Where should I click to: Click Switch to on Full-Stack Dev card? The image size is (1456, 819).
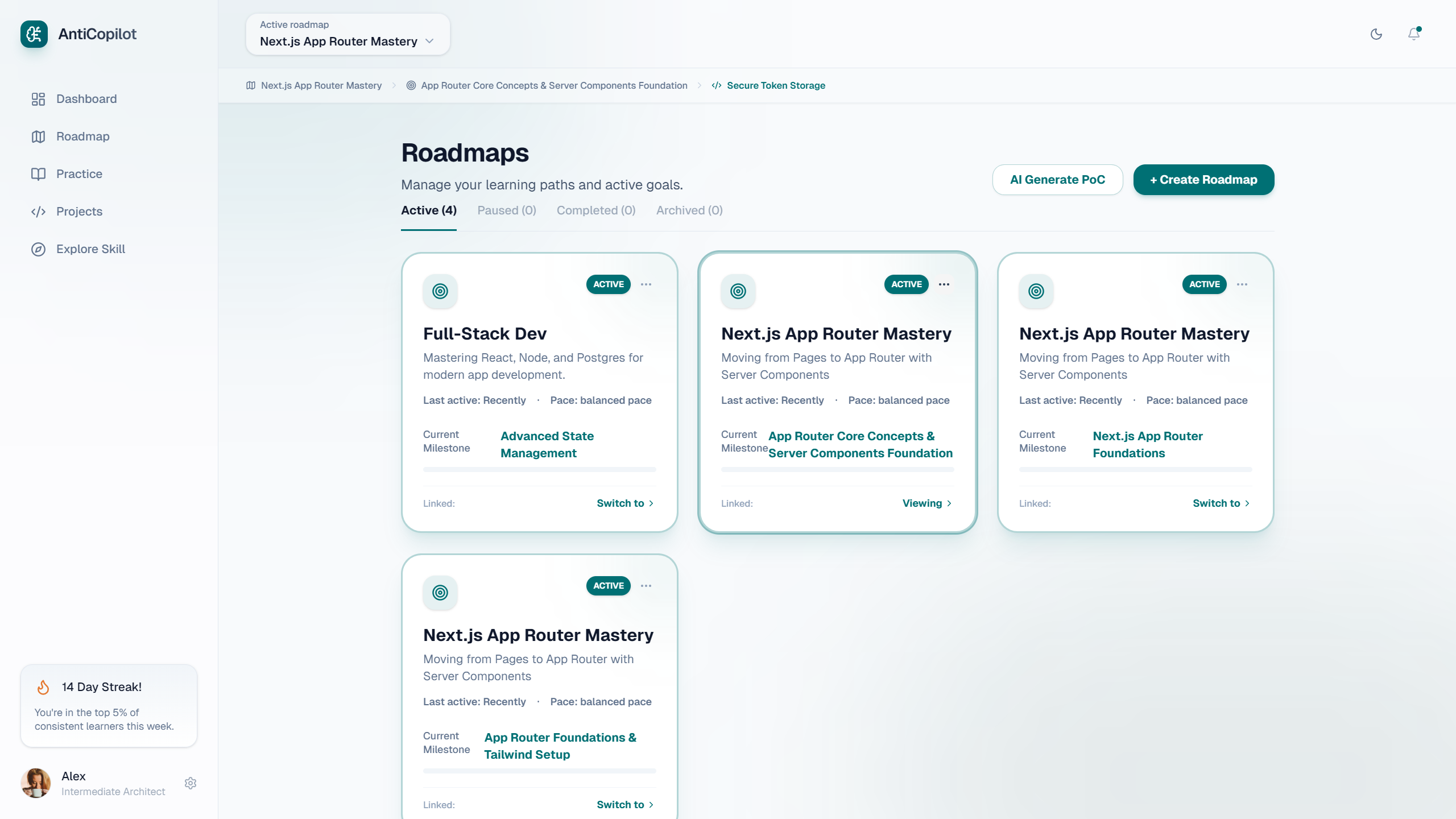coord(625,503)
